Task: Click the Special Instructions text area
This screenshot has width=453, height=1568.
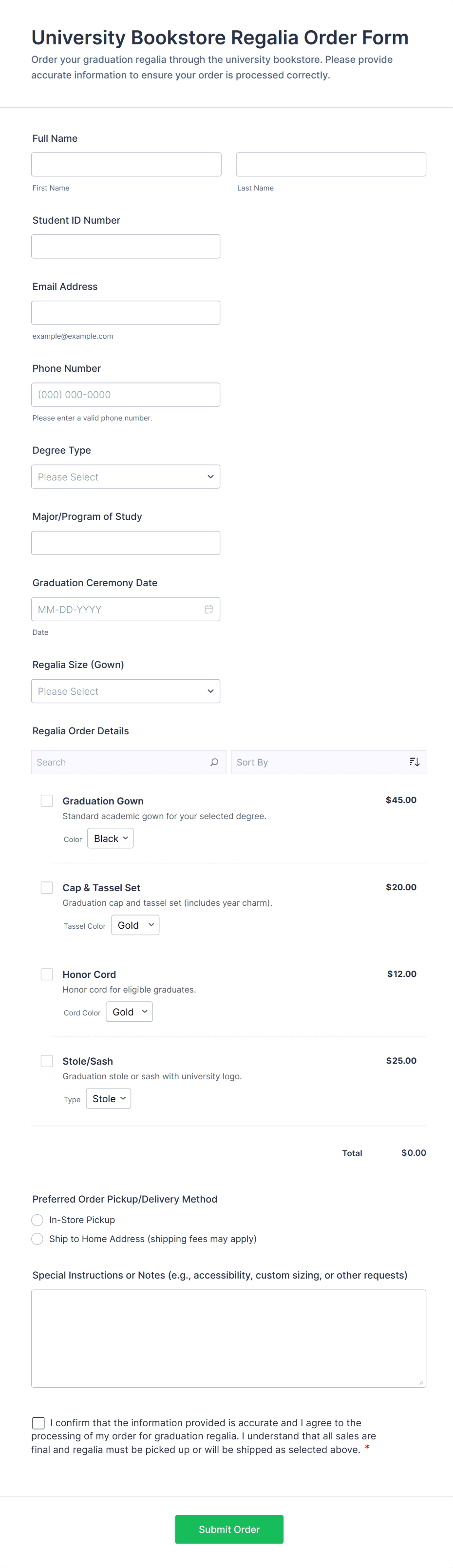Action: coord(228,1338)
